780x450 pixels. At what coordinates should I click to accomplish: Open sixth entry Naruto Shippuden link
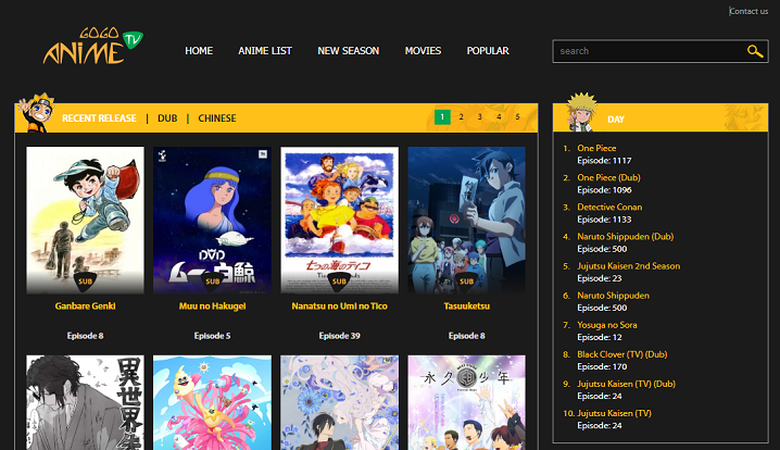tap(613, 295)
